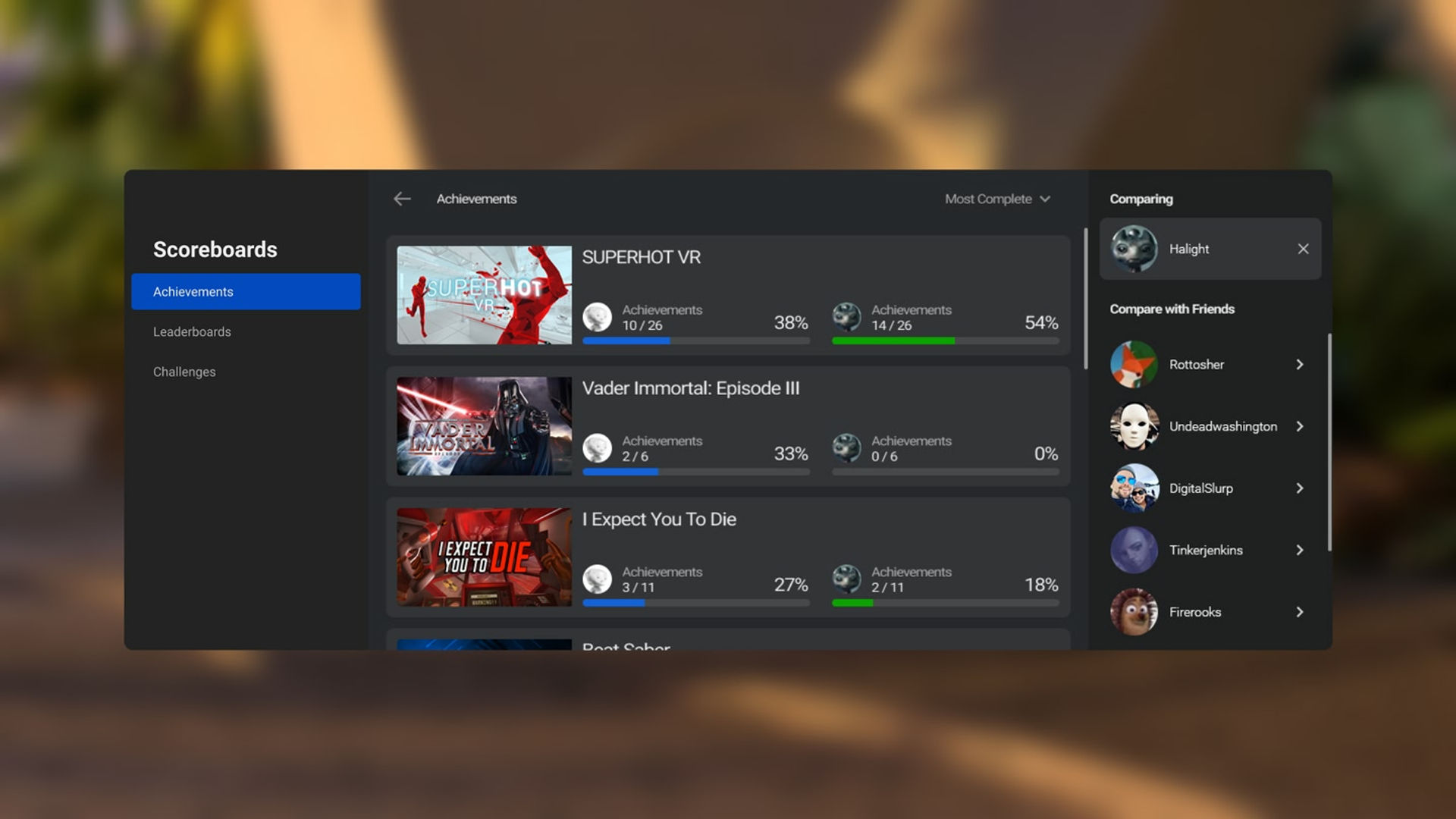Open the Most Complete sort dropdown
Screen dimensions: 1456x819
point(997,199)
